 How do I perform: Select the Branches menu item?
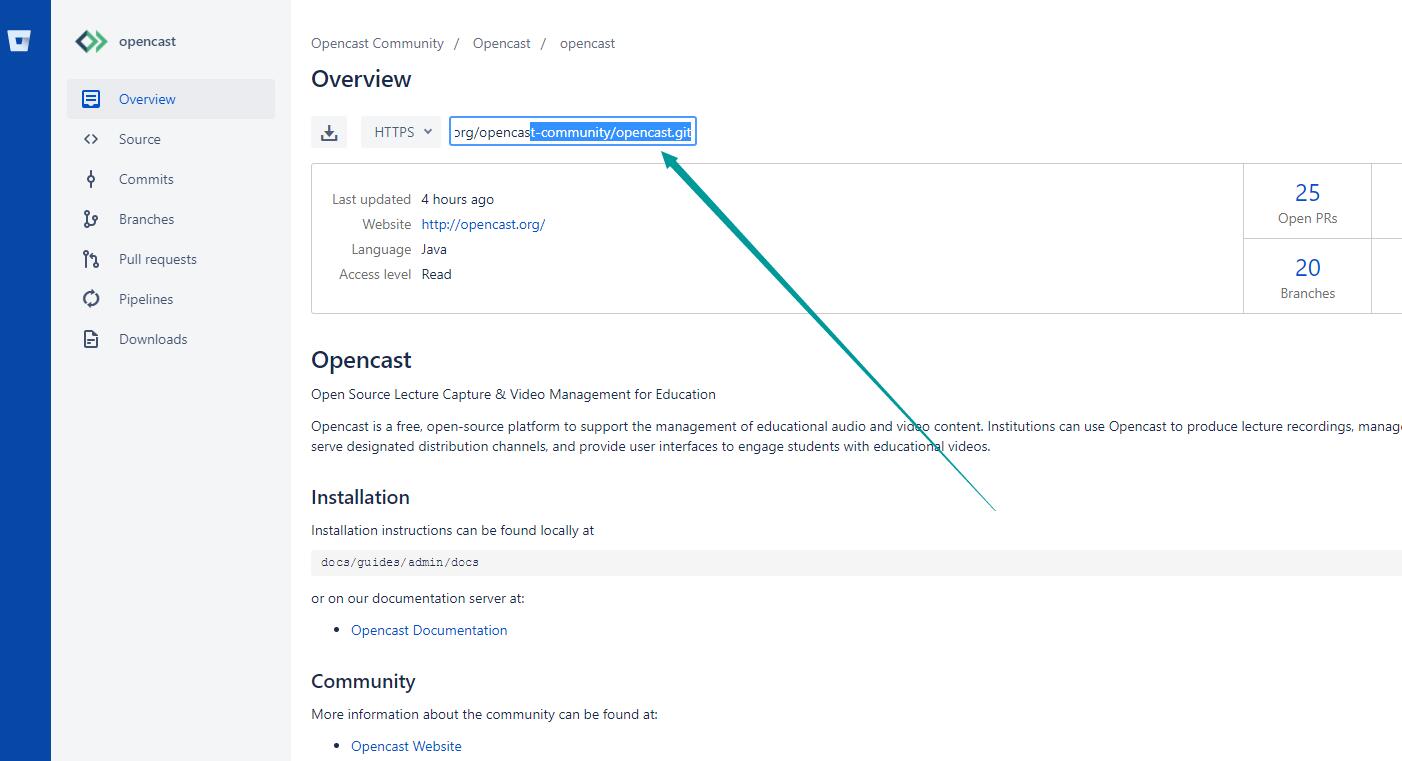tap(171, 219)
